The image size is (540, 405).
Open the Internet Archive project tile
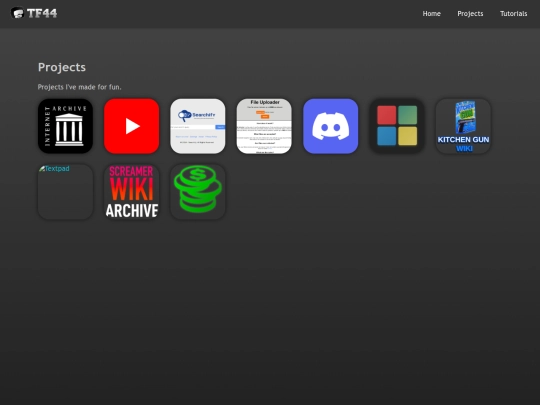65,126
